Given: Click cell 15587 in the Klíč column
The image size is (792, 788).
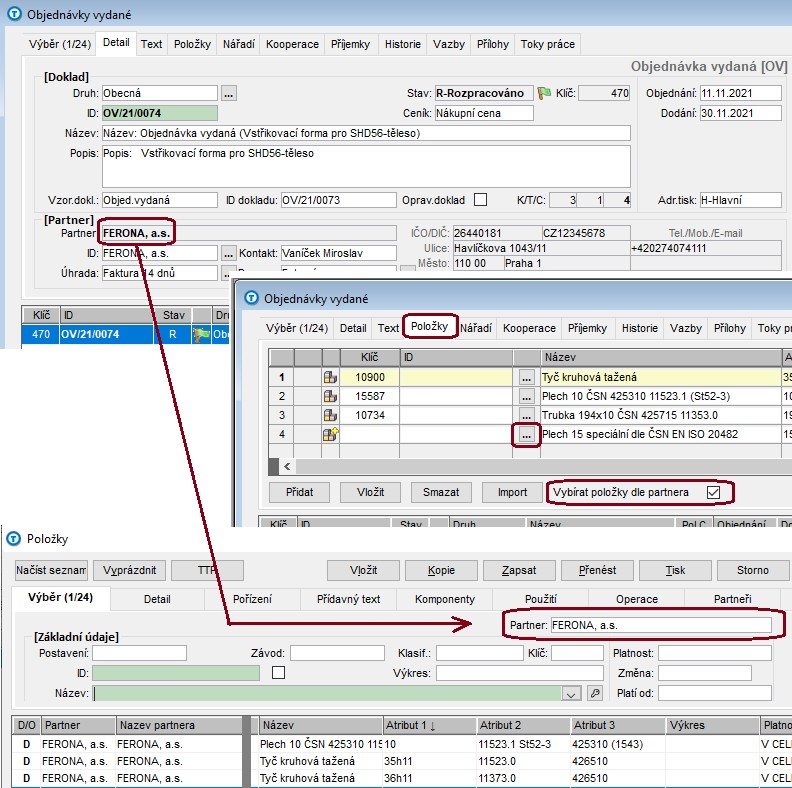Looking at the screenshot, I should 370,396.
